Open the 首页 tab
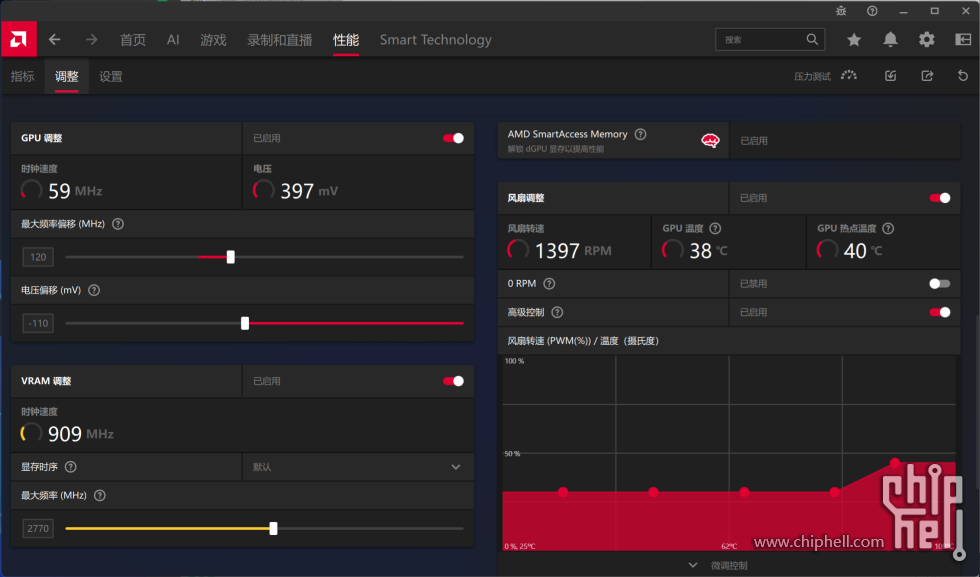Screen dimensions: 980x577 click(x=132, y=40)
